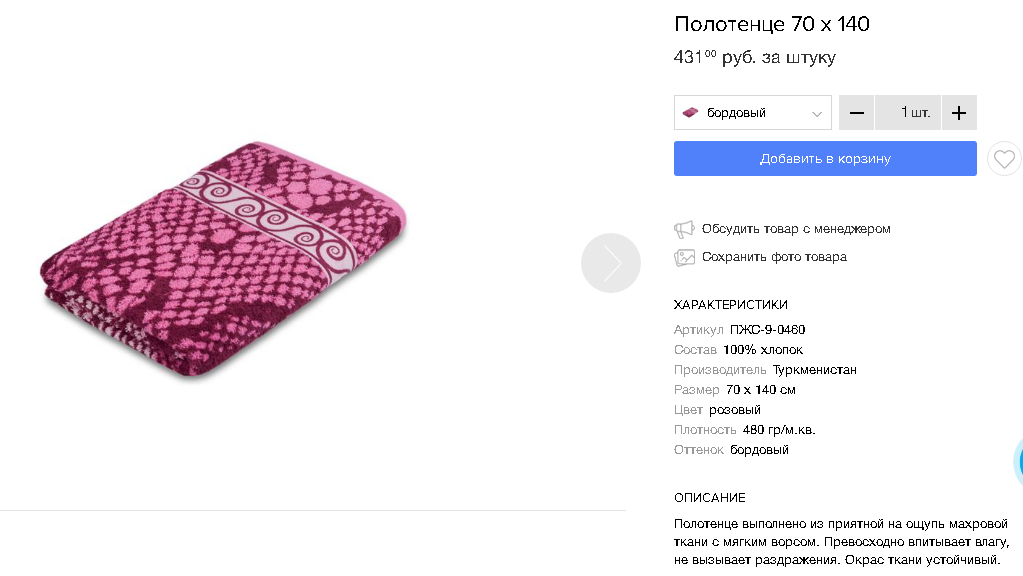Expand the color list via the chevron arrow

click(818, 114)
